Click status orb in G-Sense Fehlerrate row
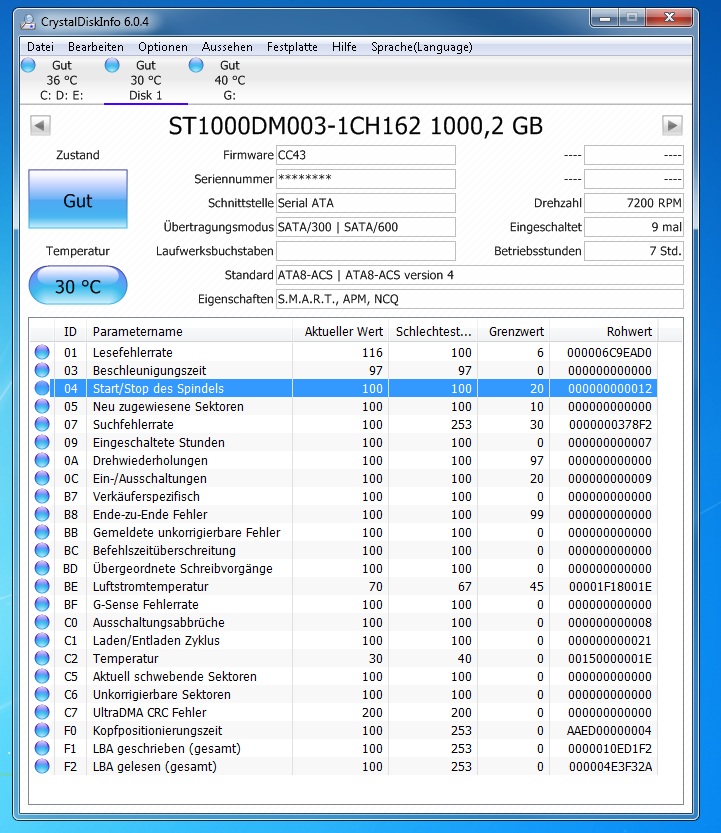Image resolution: width=721 pixels, height=833 pixels. 42,605
